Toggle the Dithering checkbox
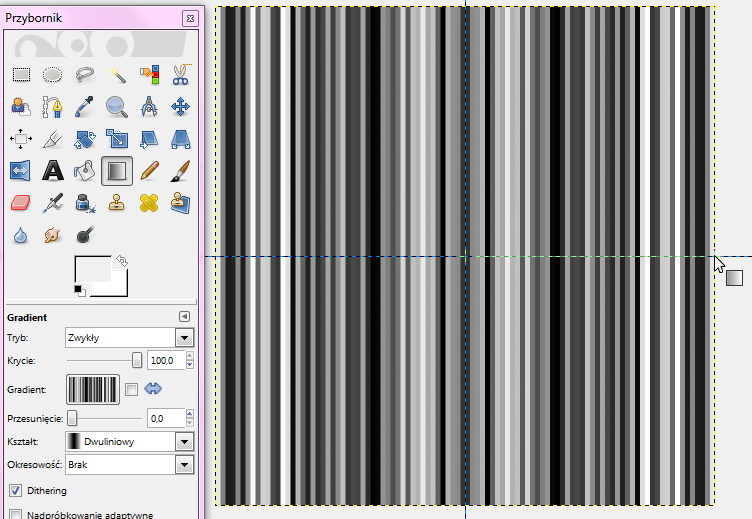Viewport: 752px width, 519px height. (15, 491)
